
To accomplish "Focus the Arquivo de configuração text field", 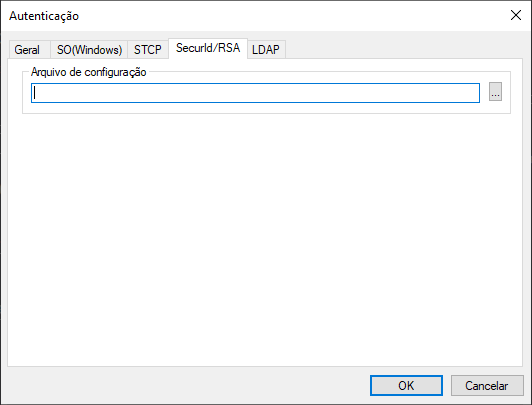I will point(255,93).
